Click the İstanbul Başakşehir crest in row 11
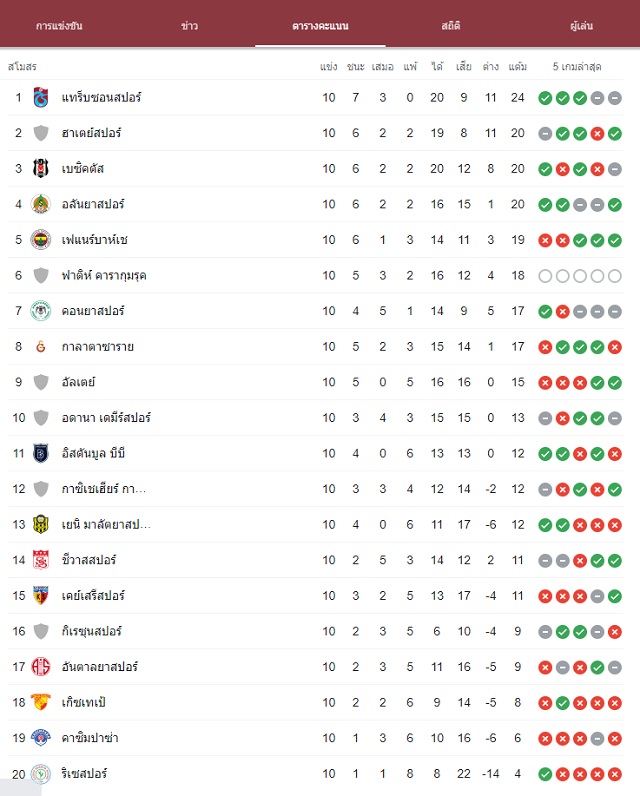The height and width of the screenshot is (796, 640). point(41,453)
